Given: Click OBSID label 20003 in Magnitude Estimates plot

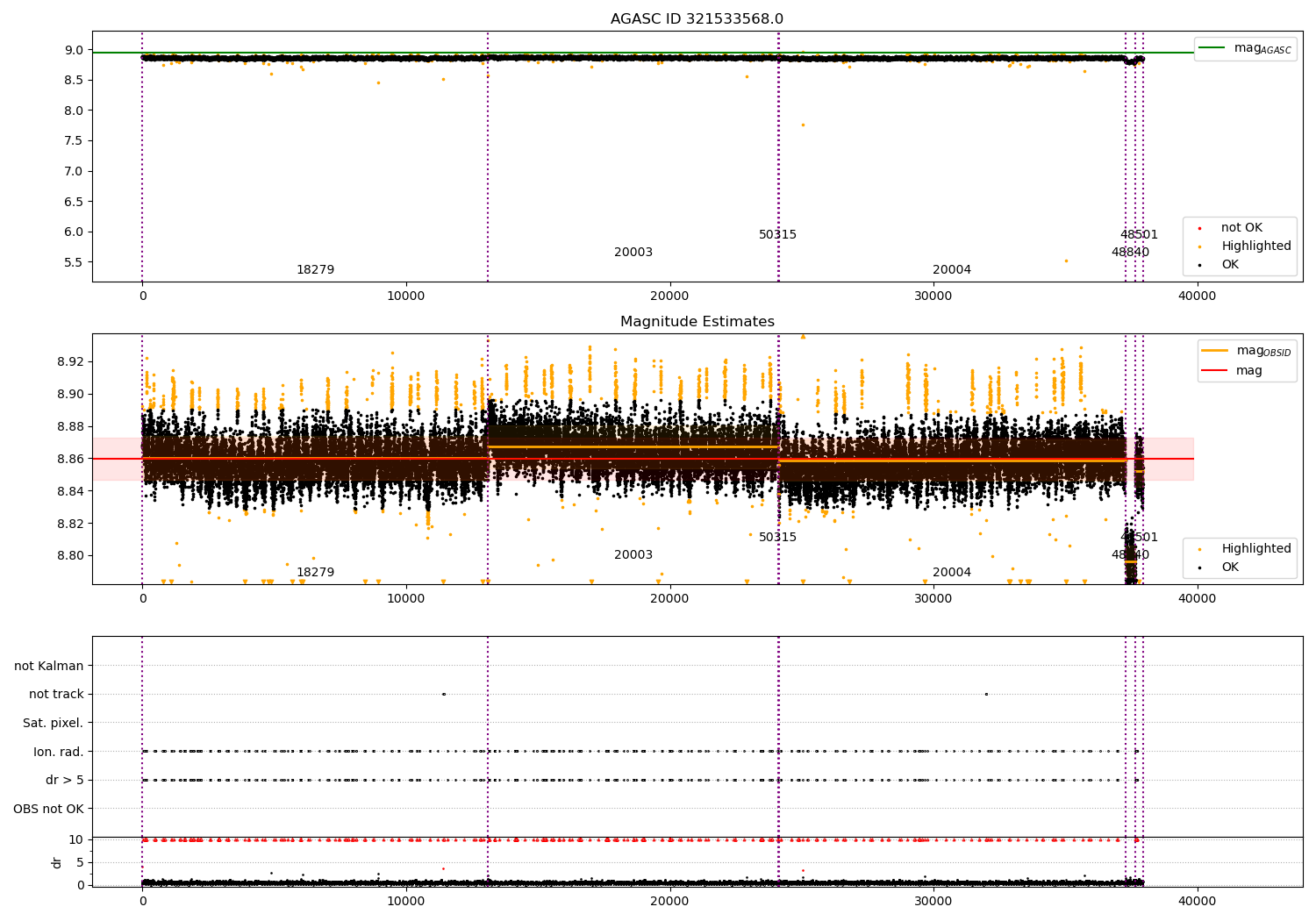Looking at the screenshot, I should [x=633, y=554].
